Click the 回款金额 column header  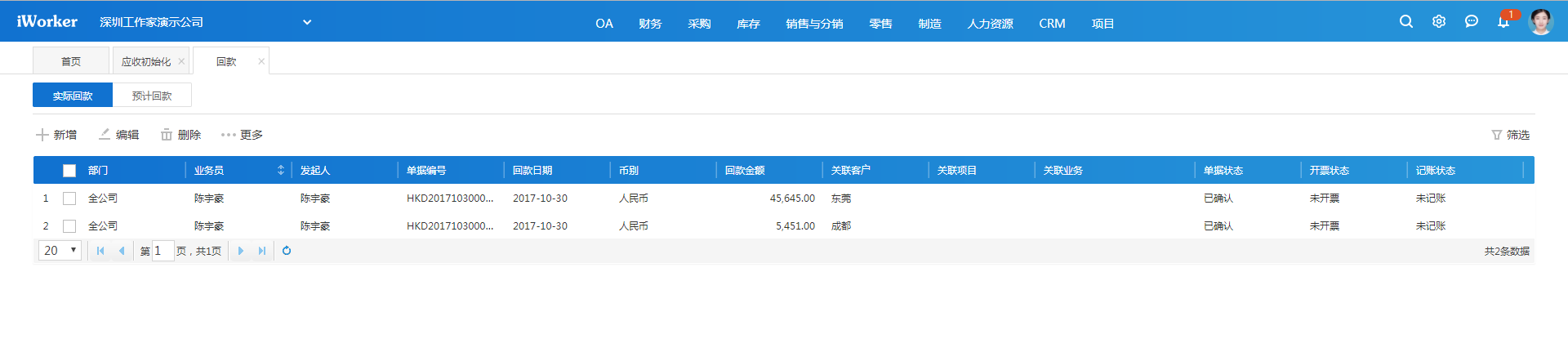[745, 170]
